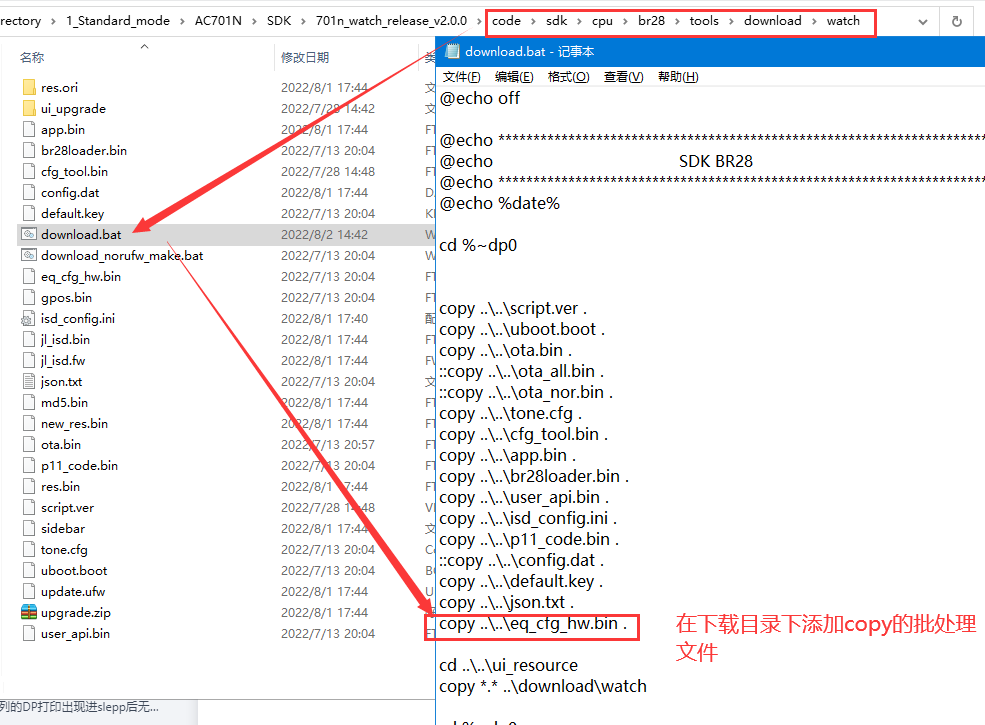The height and width of the screenshot is (725, 985).
Task: Click the uboot.boot file icon
Action: [x=29, y=570]
